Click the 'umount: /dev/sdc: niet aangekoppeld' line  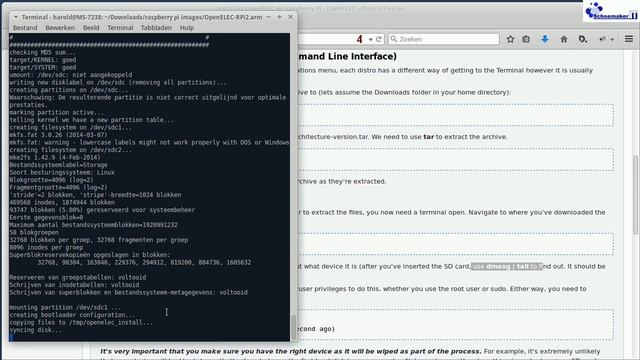(71, 75)
